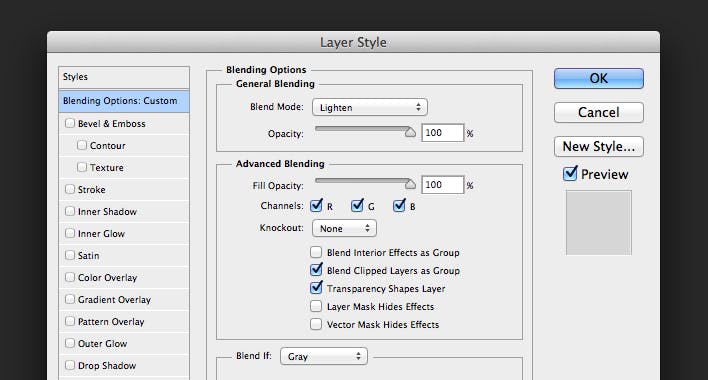Click the Fill Opacity value field

coord(442,185)
